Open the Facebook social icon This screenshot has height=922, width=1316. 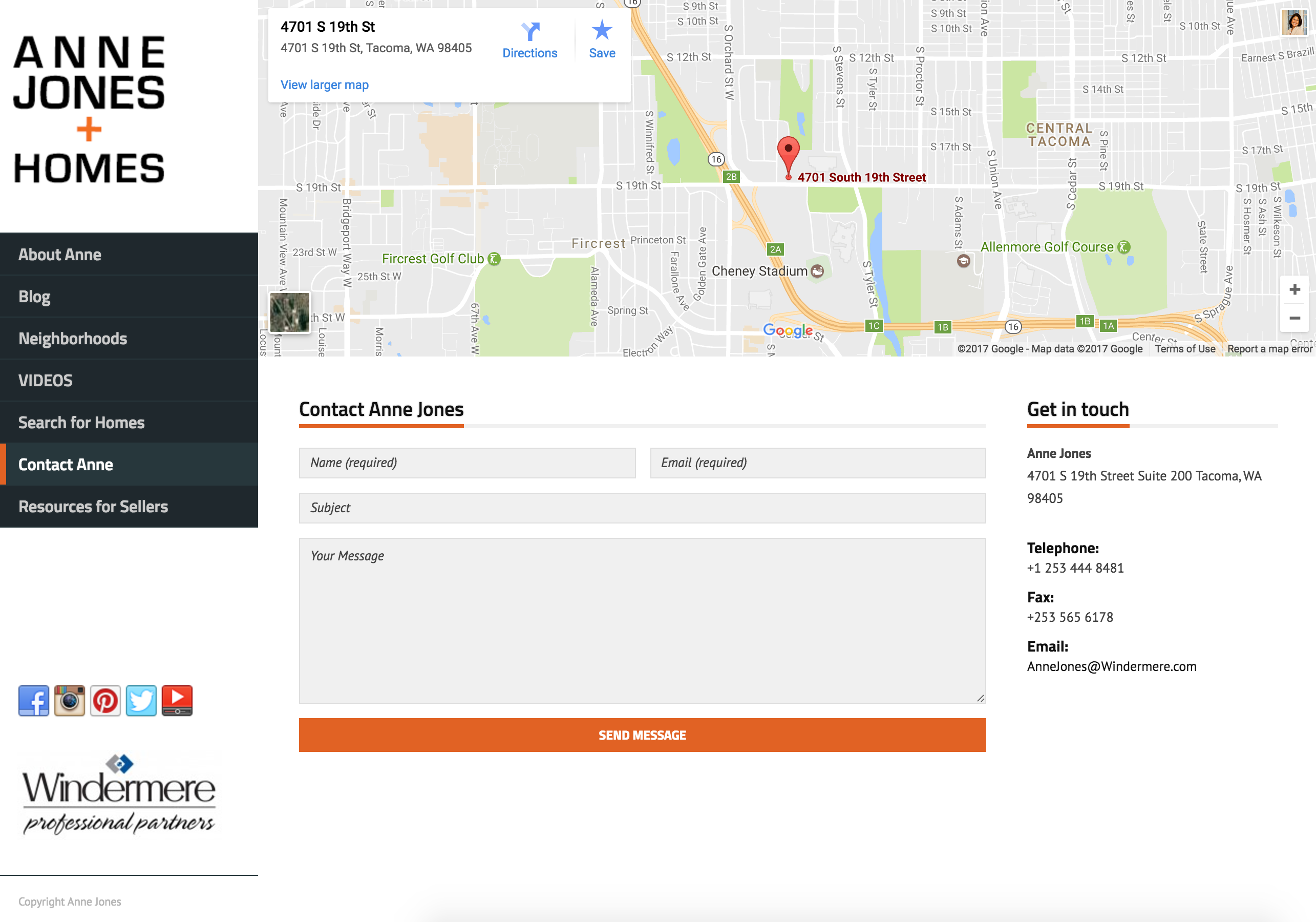coord(33,701)
